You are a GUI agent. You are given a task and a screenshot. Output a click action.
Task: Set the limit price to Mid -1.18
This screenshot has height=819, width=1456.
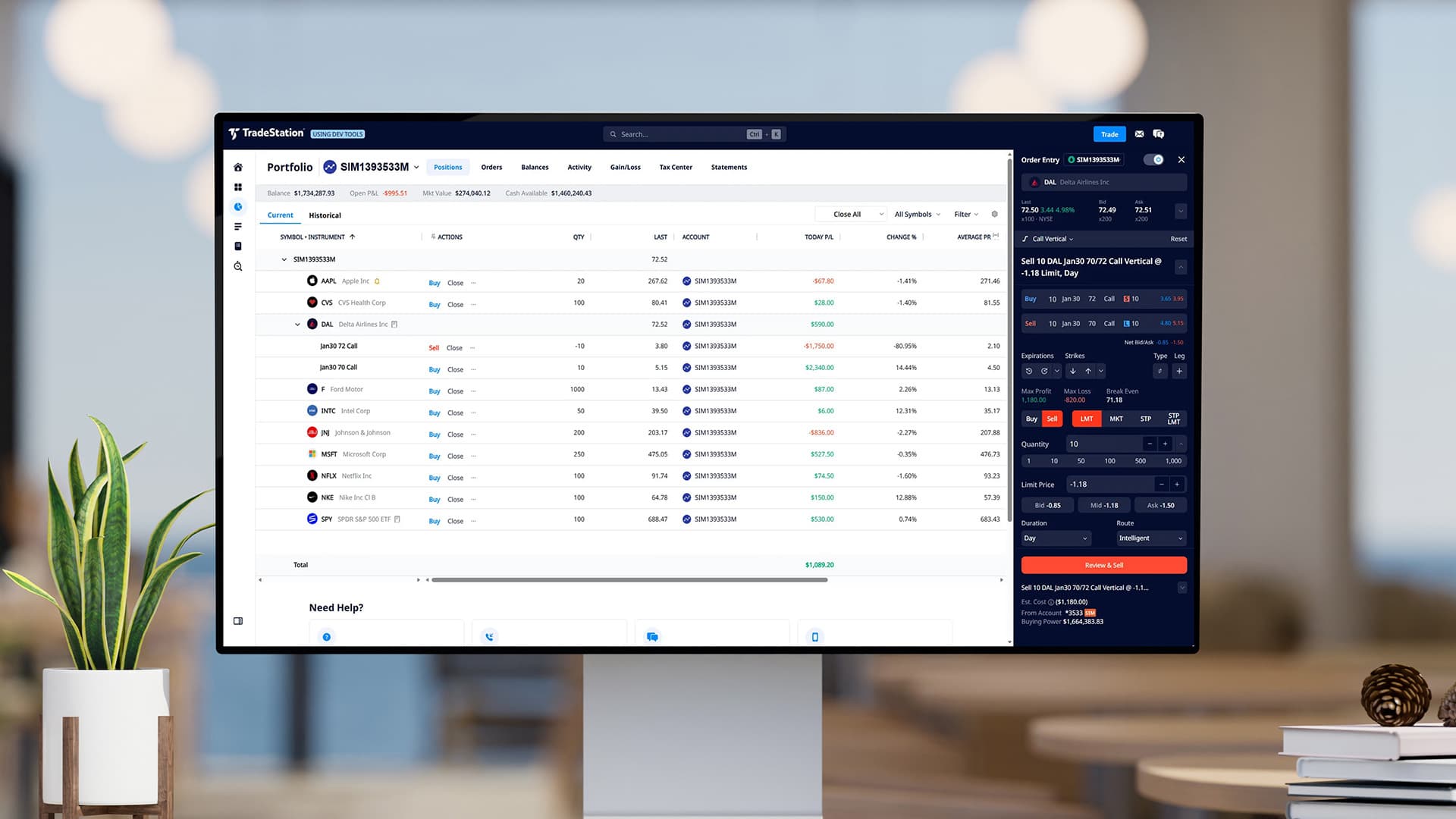tap(1103, 506)
